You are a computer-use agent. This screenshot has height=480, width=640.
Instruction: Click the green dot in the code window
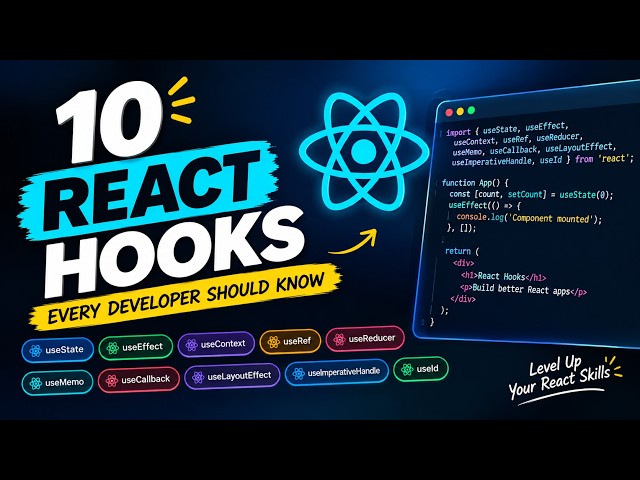(471, 110)
